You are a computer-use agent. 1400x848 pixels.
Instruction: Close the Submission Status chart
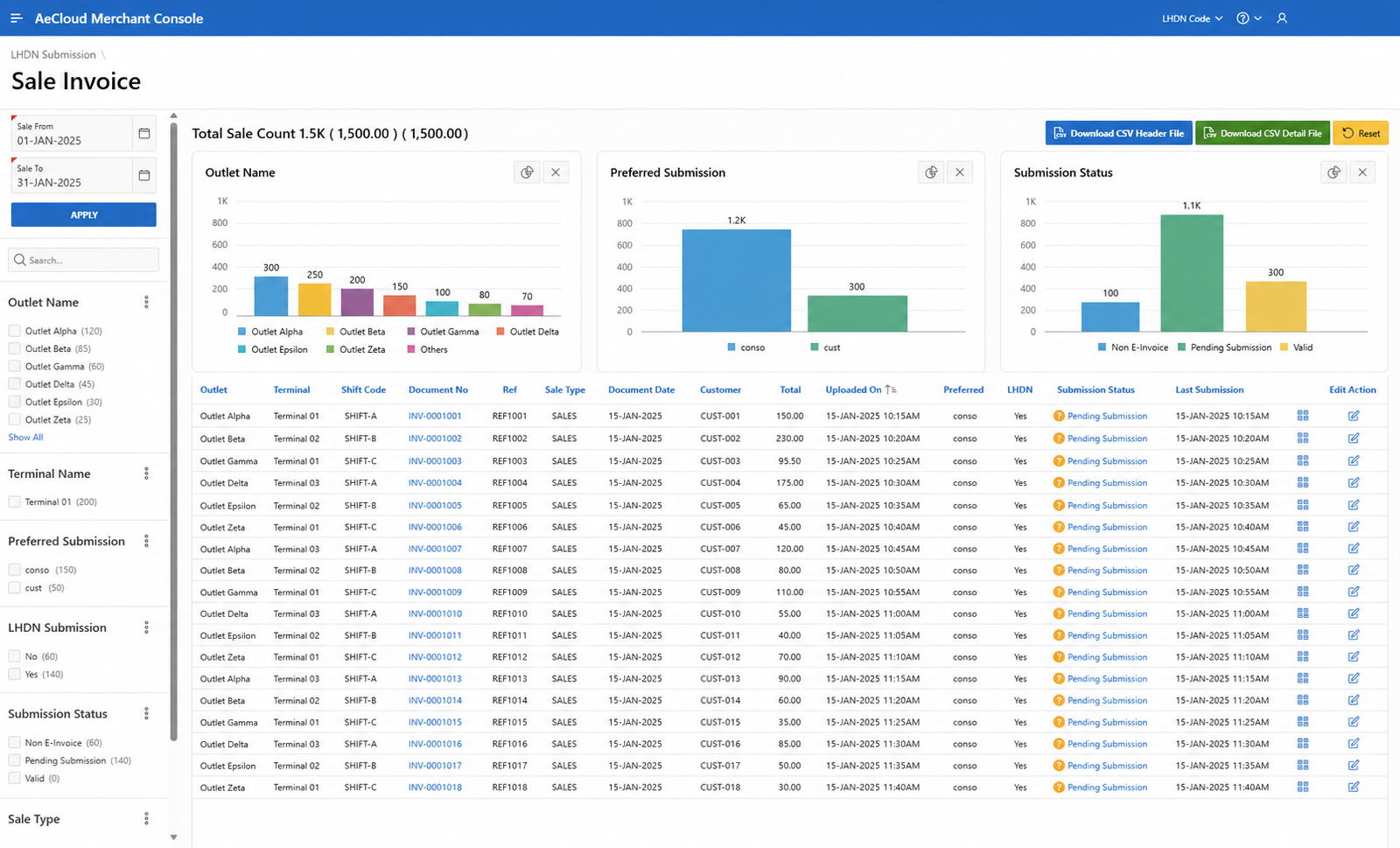click(x=1362, y=172)
